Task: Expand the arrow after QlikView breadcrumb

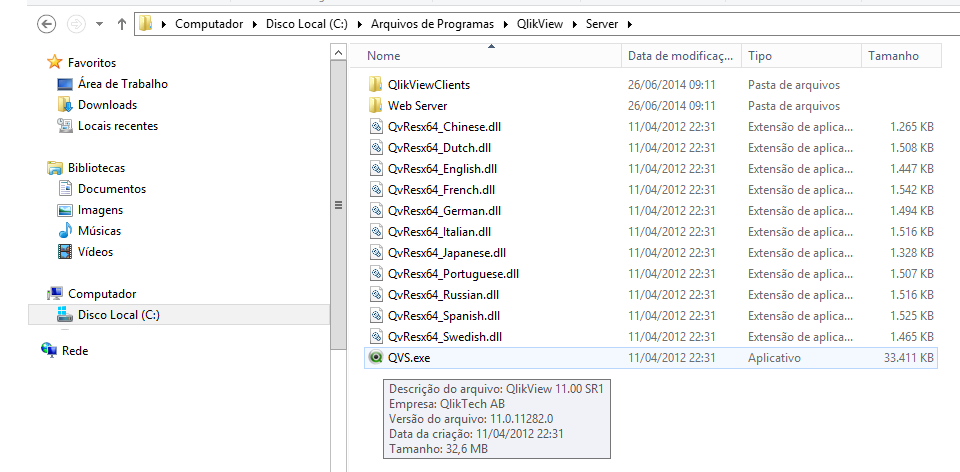Action: click(574, 24)
